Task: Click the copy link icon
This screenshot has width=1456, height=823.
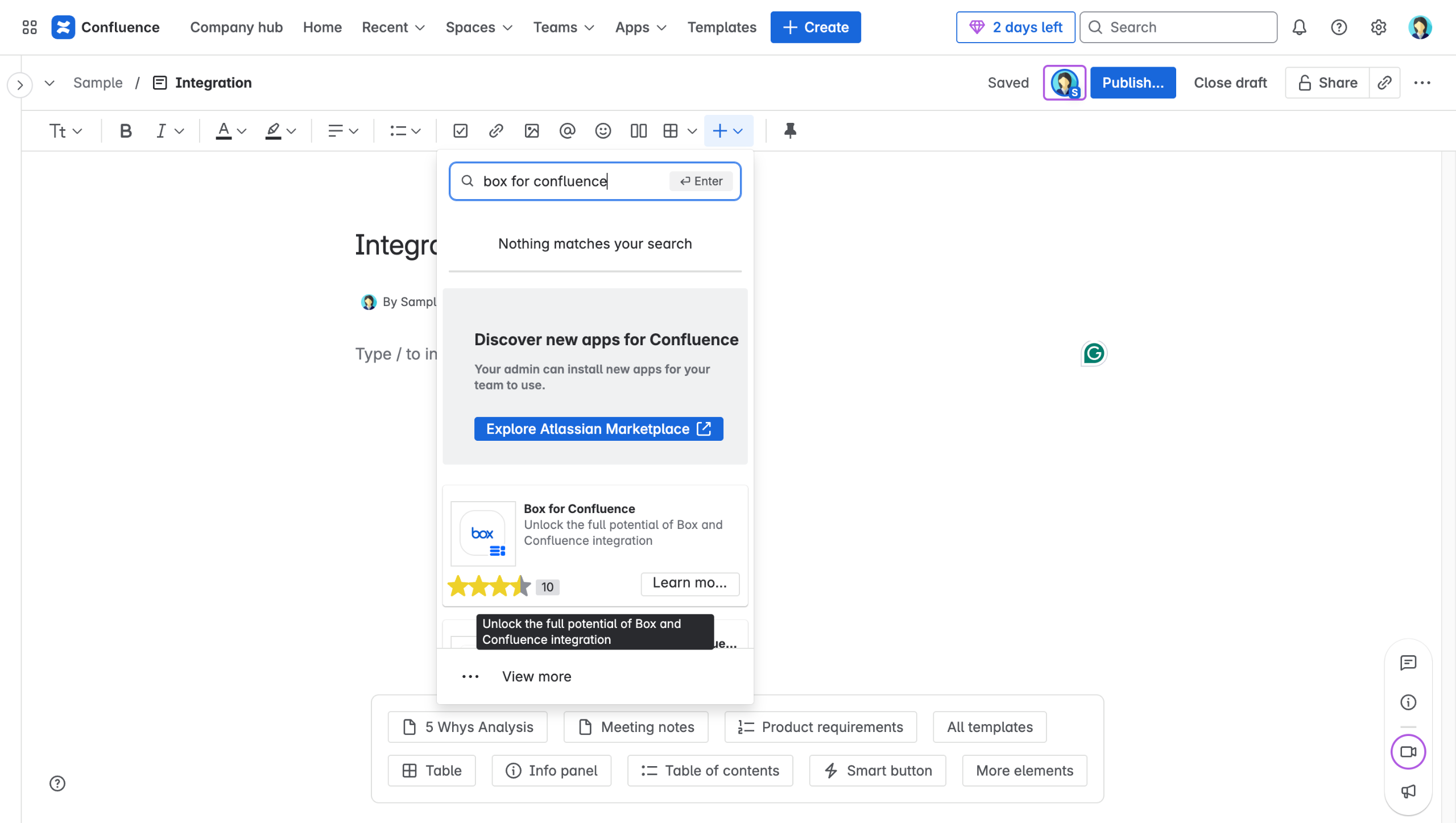Action: pos(1384,83)
